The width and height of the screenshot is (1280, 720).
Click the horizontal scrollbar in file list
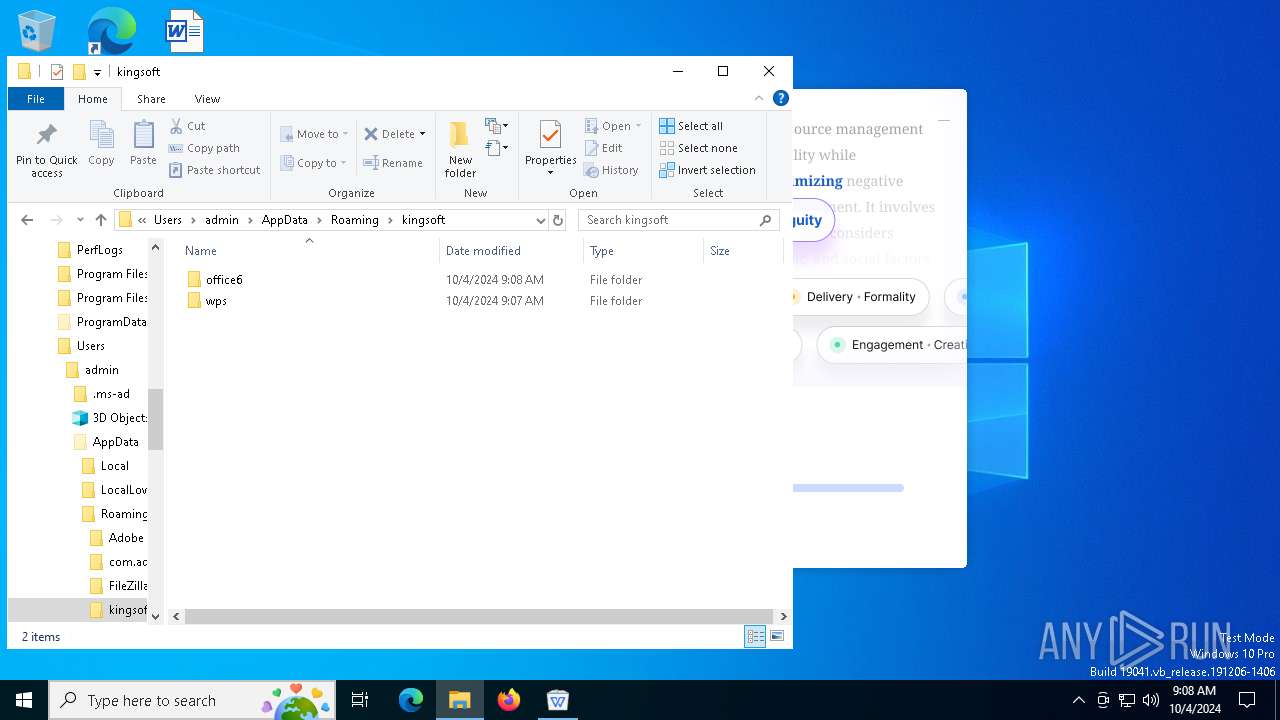[479, 616]
